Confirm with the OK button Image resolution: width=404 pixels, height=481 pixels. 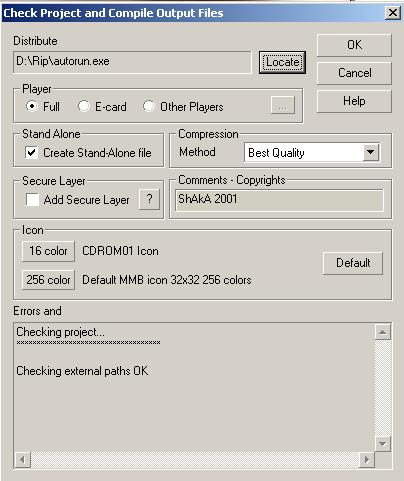[x=354, y=45]
